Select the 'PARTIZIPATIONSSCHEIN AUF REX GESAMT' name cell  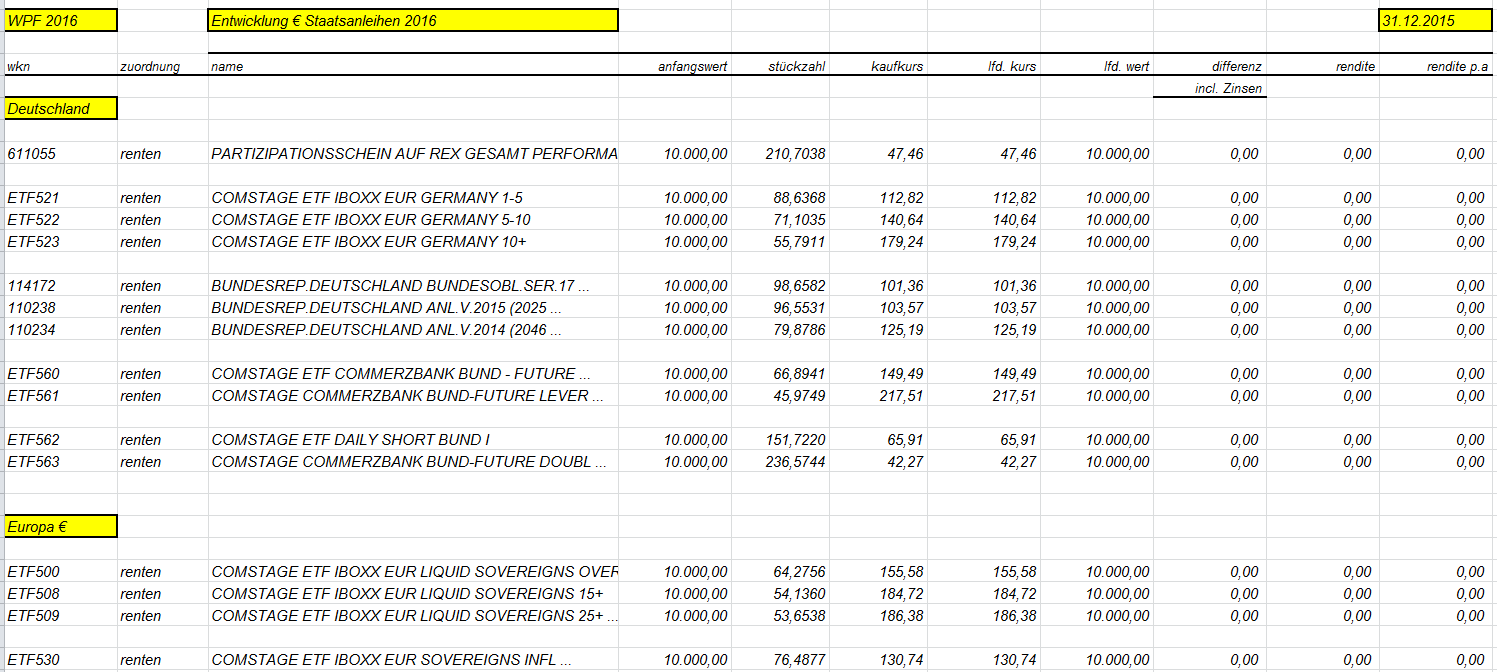pos(414,154)
